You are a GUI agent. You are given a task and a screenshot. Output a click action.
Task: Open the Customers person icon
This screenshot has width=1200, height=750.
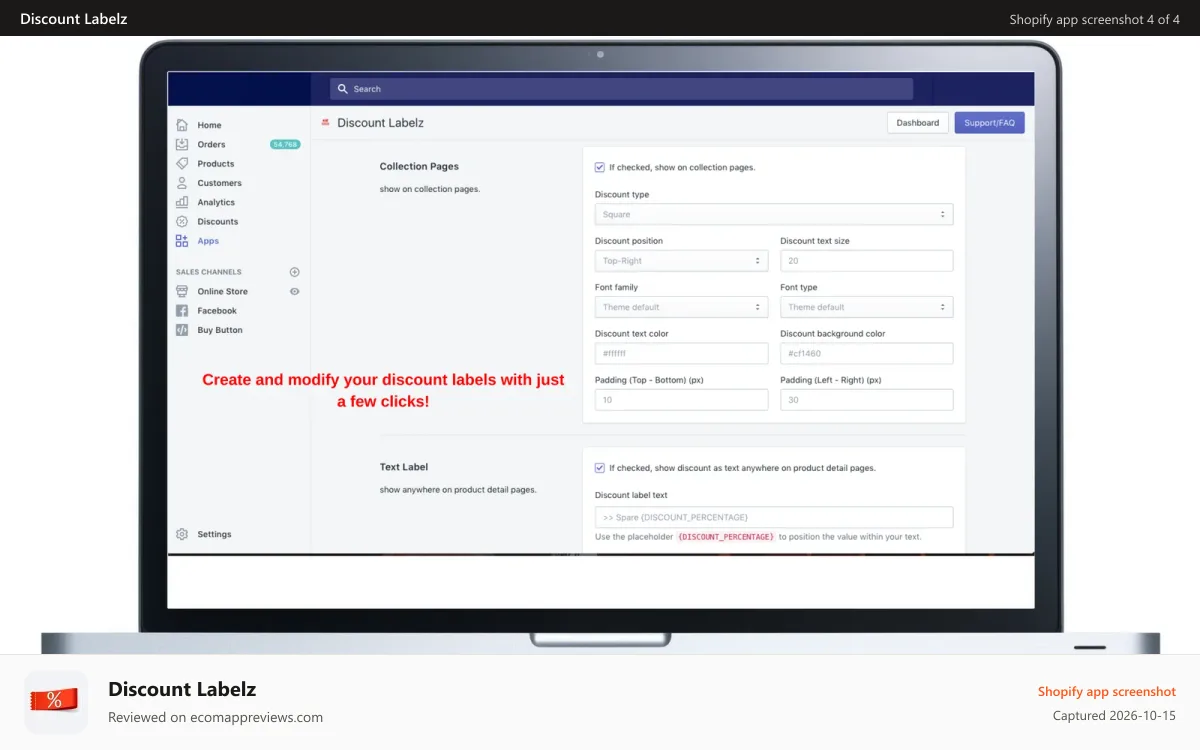pyautogui.click(x=182, y=183)
